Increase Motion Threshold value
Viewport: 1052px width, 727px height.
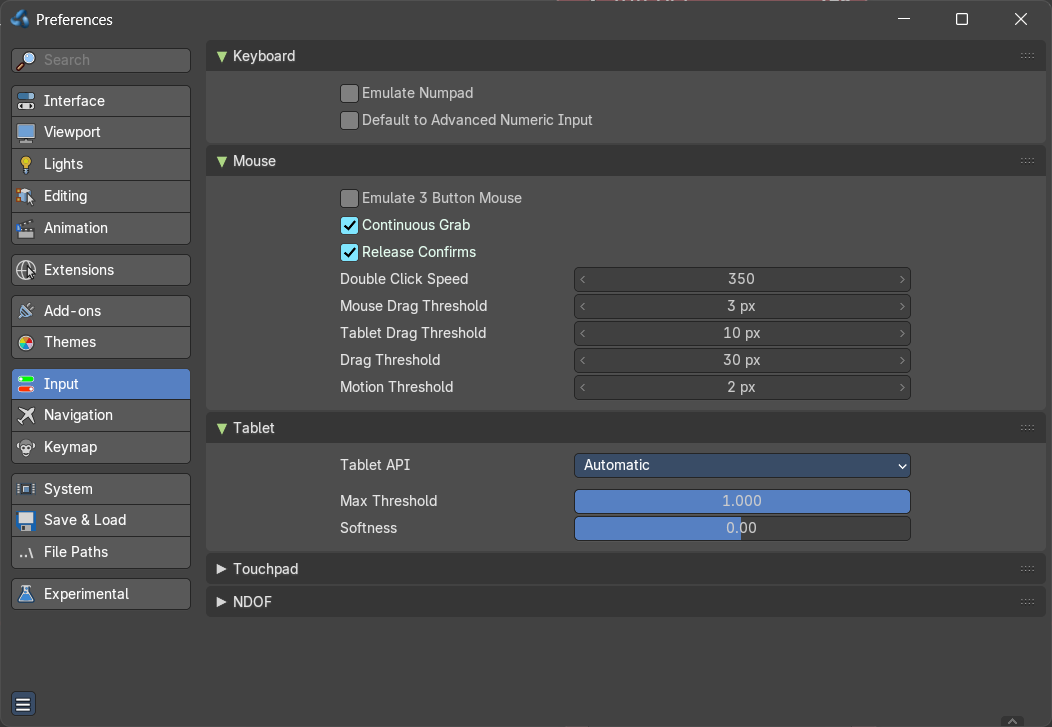902,387
